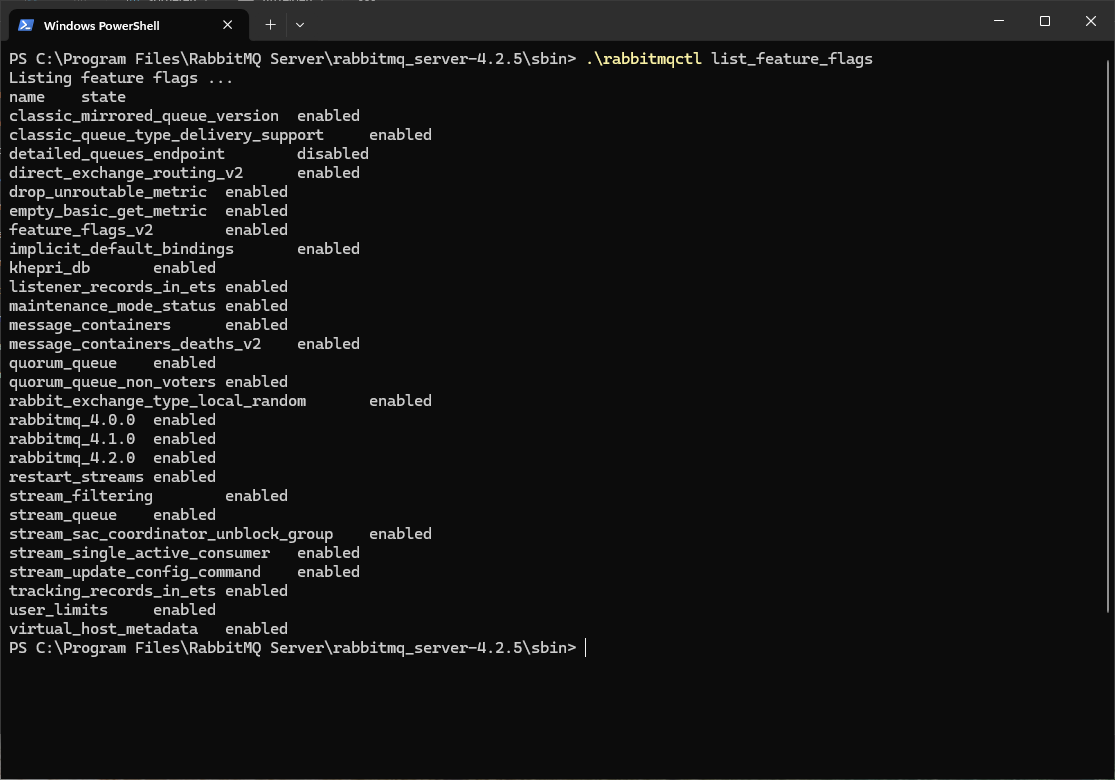
Task: Close the terminal window
Action: click(1091, 21)
